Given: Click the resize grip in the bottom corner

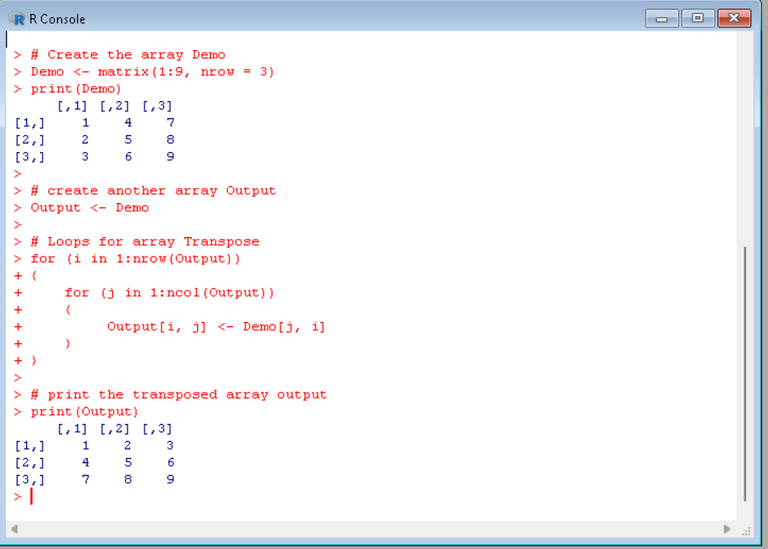Looking at the screenshot, I should point(746,531).
